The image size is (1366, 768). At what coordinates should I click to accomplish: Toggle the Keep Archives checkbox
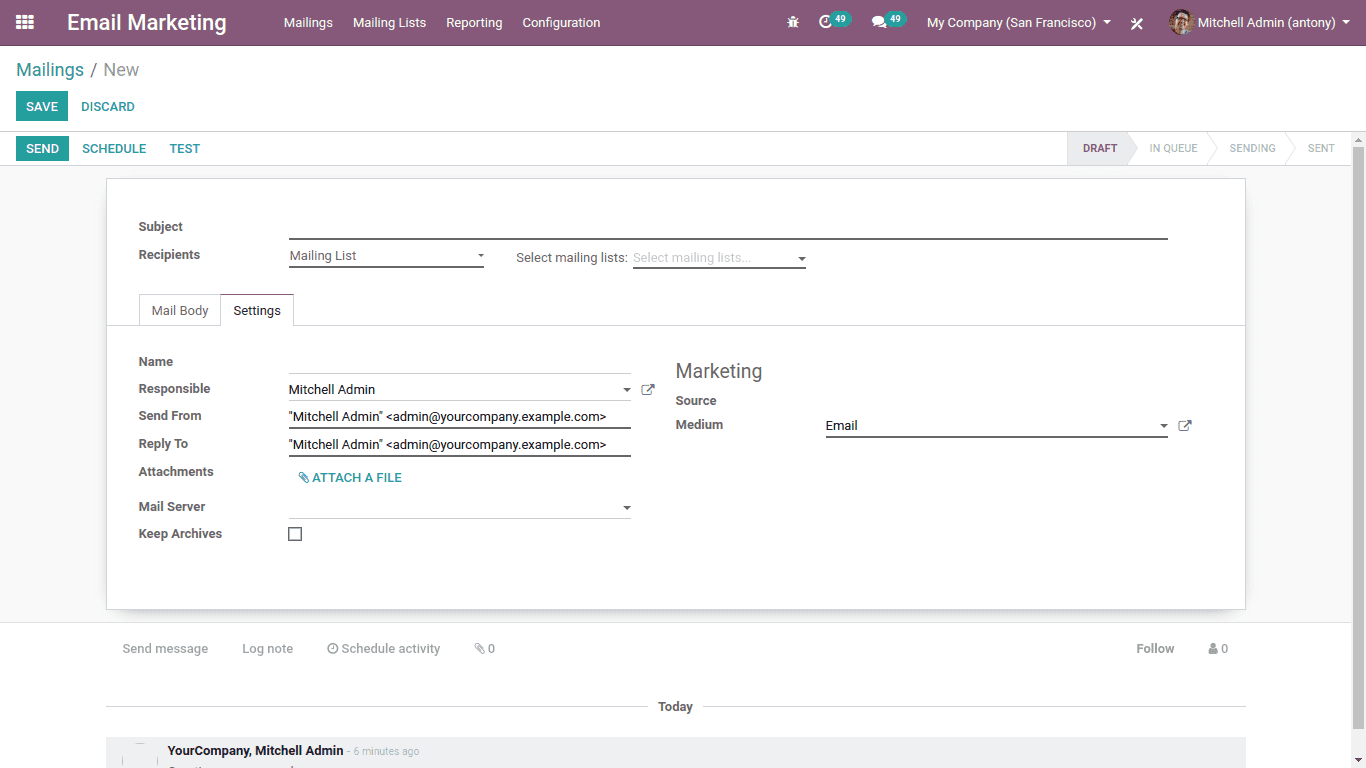click(295, 534)
